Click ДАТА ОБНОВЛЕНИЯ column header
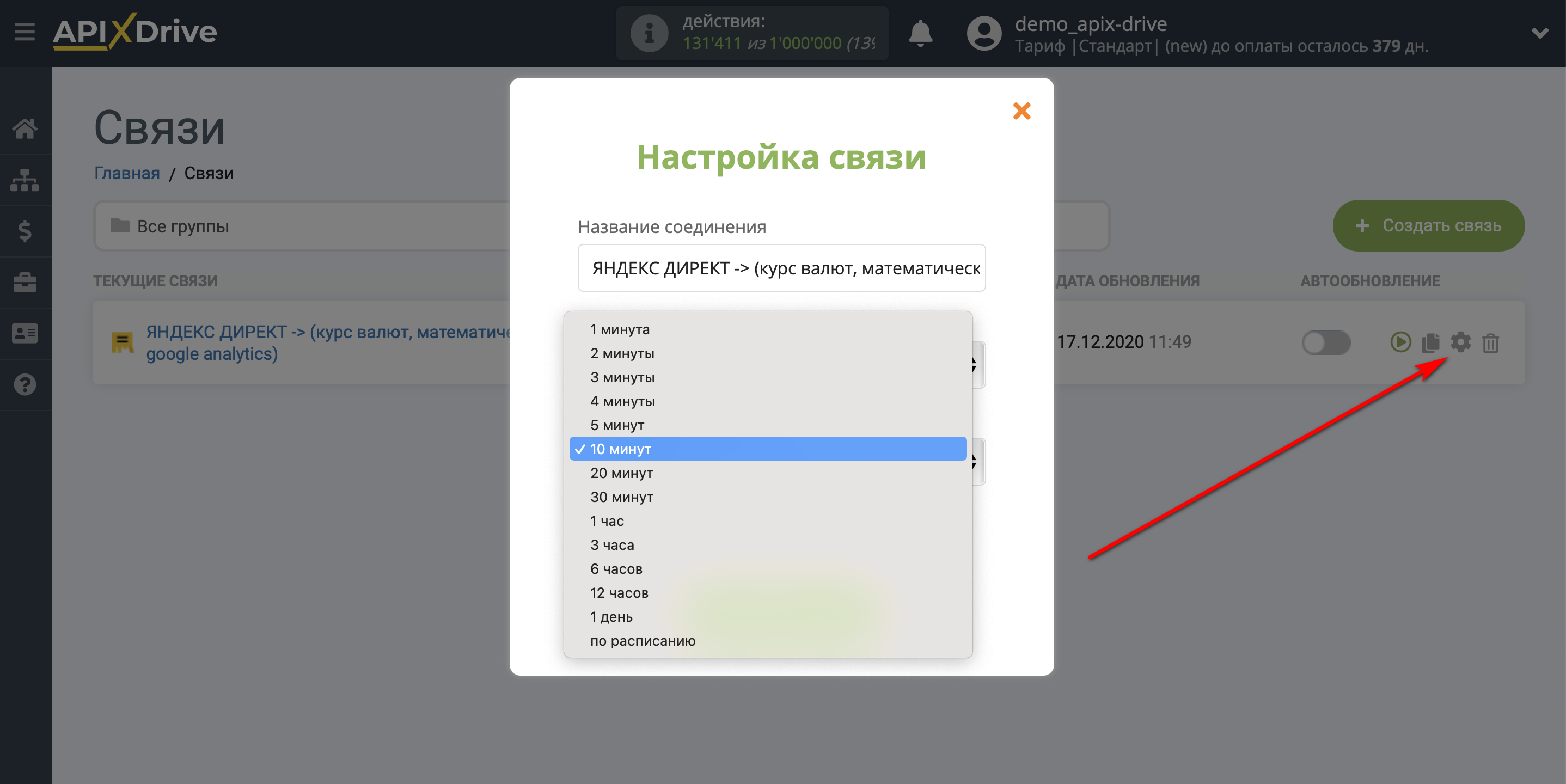Viewport: 1566px width, 784px height. (1127, 281)
